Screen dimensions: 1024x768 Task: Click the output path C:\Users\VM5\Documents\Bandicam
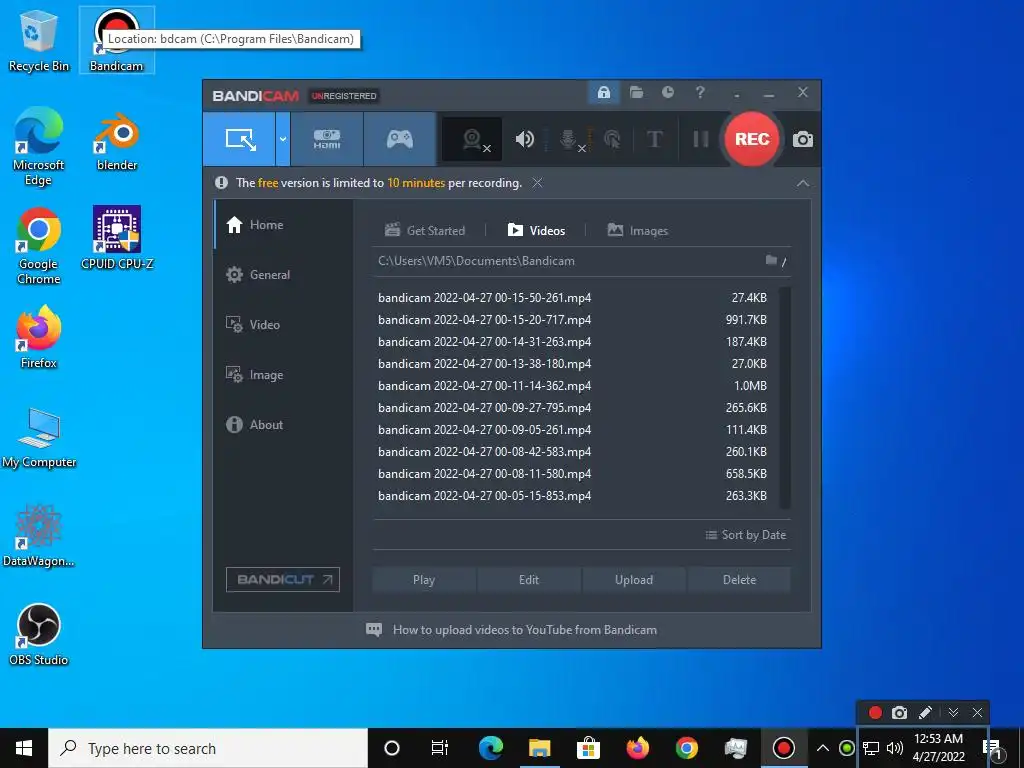[476, 261]
